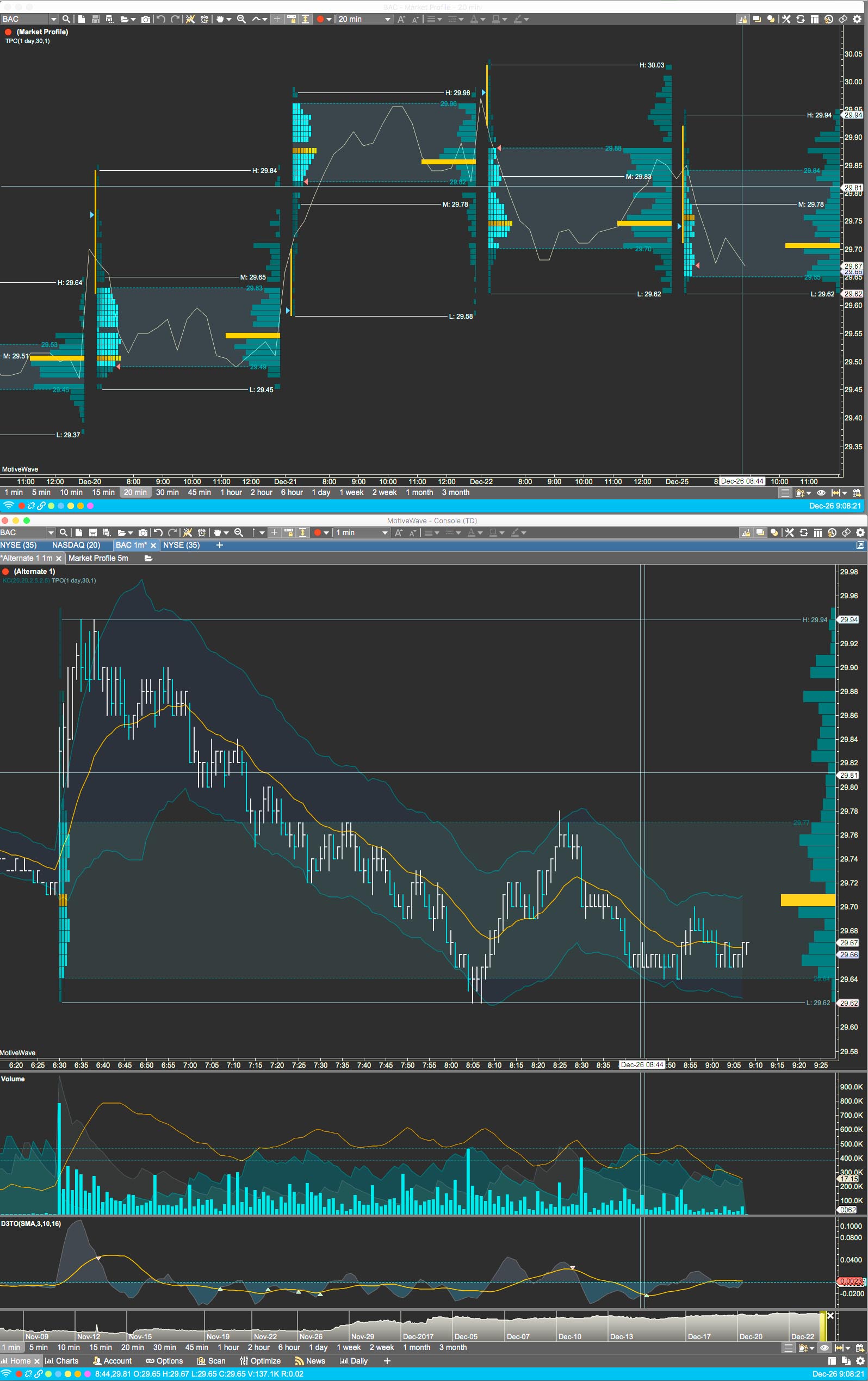Select 3 month timeframe below the Market Profile chart
868x1381 pixels.
456,493
